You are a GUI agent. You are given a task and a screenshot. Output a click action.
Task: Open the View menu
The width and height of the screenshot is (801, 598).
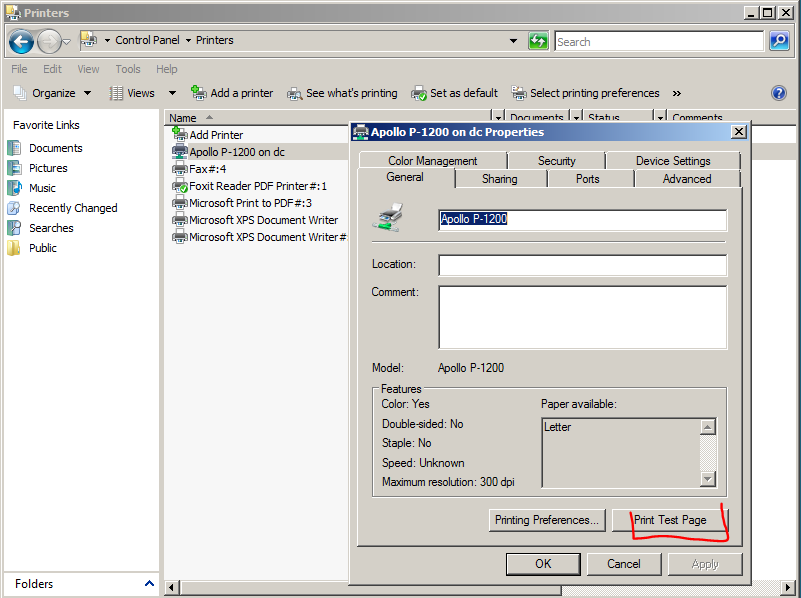(x=88, y=69)
